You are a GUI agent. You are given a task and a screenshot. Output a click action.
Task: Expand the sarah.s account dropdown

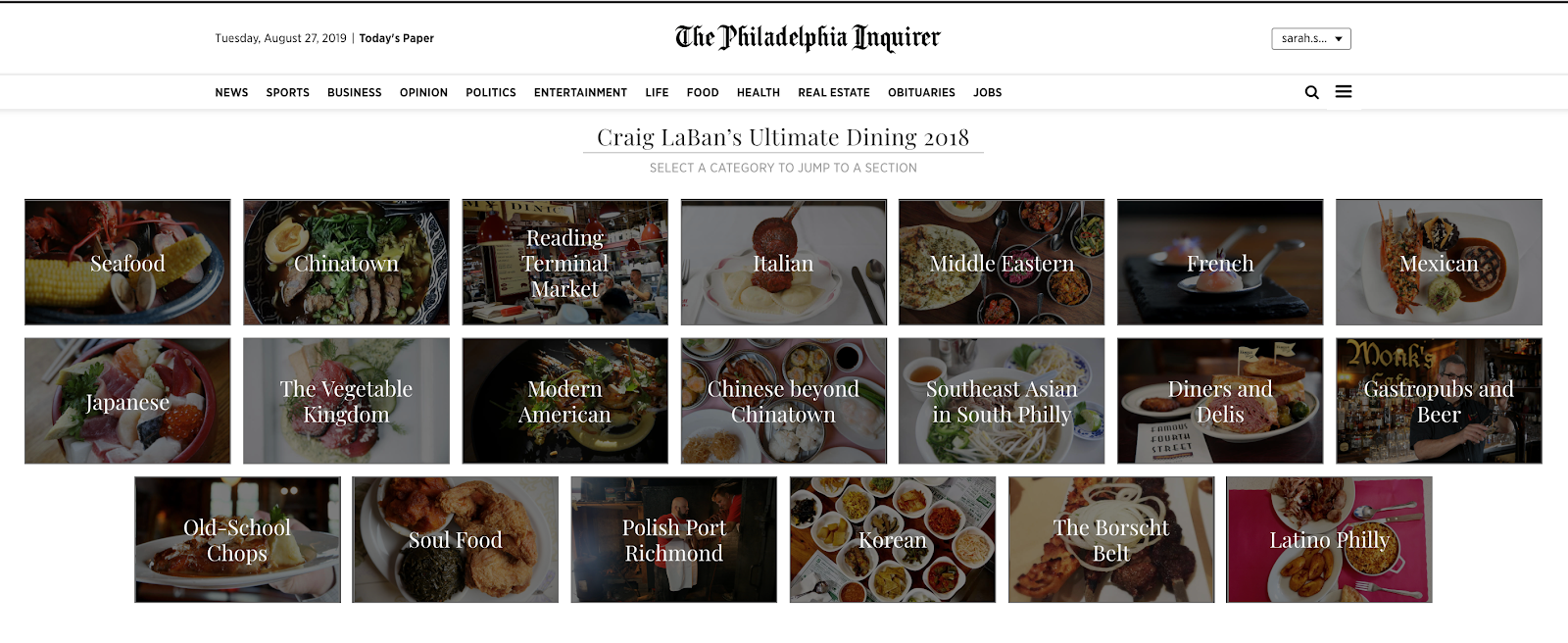1311,38
